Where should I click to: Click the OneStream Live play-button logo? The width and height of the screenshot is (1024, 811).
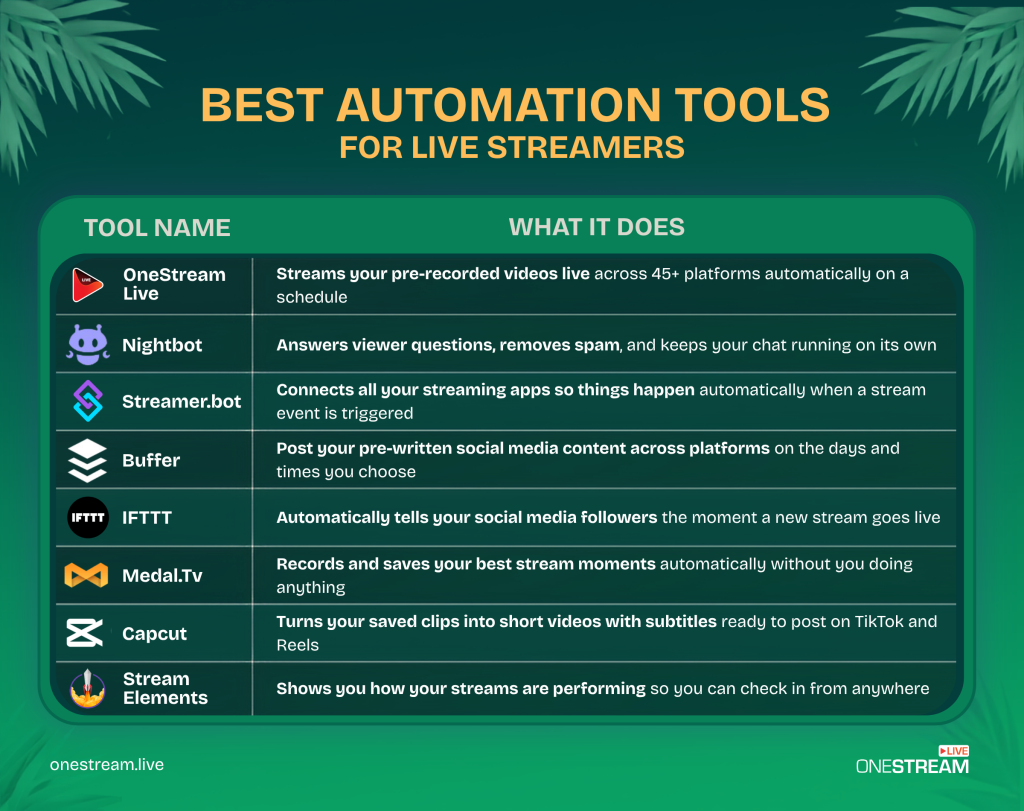tap(88, 285)
